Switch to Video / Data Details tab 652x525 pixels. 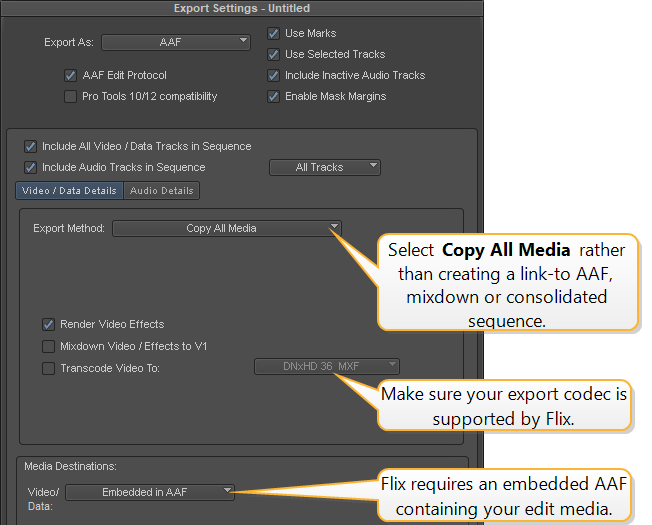pos(68,190)
